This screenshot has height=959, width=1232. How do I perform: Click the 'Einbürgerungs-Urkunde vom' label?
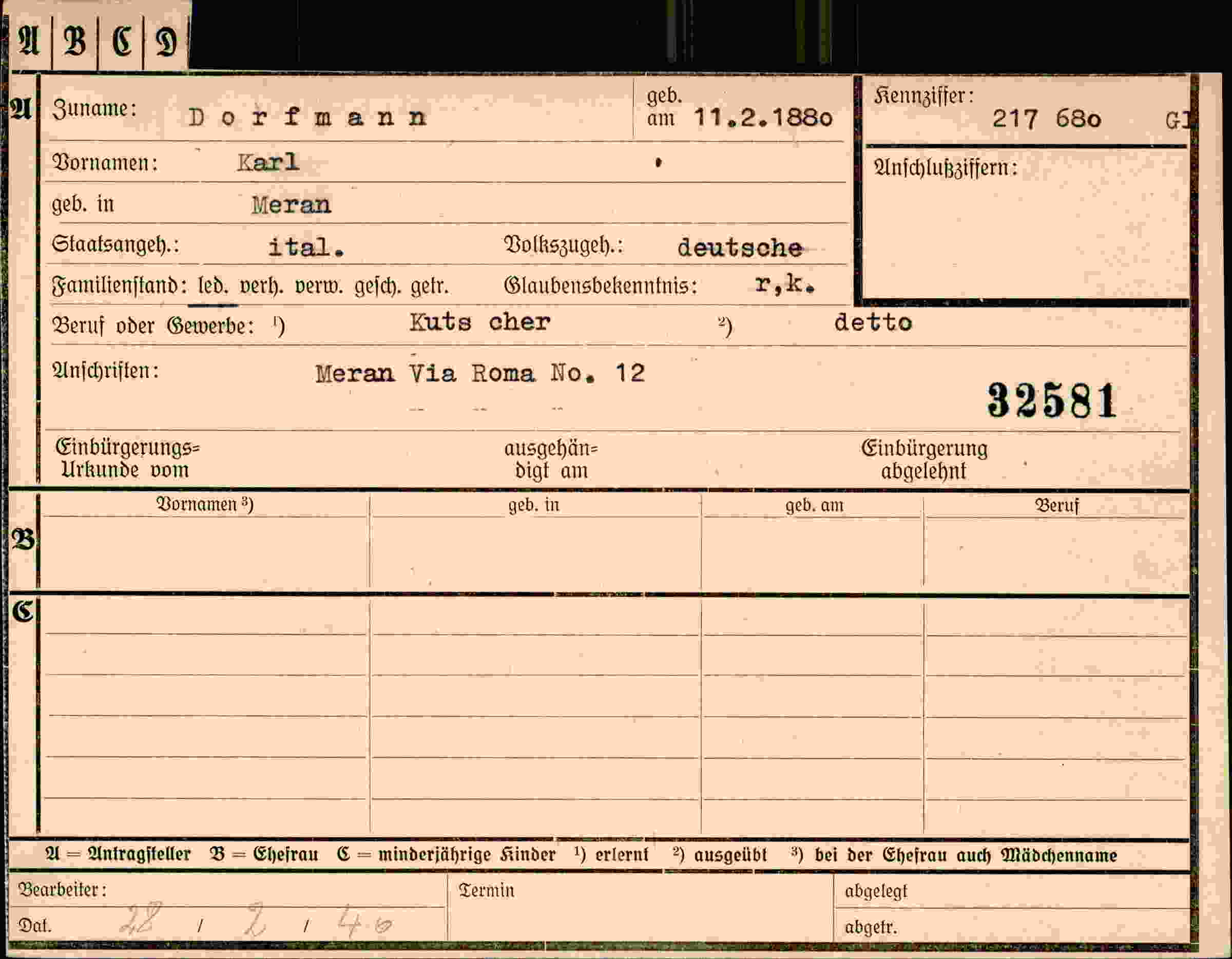click(127, 458)
